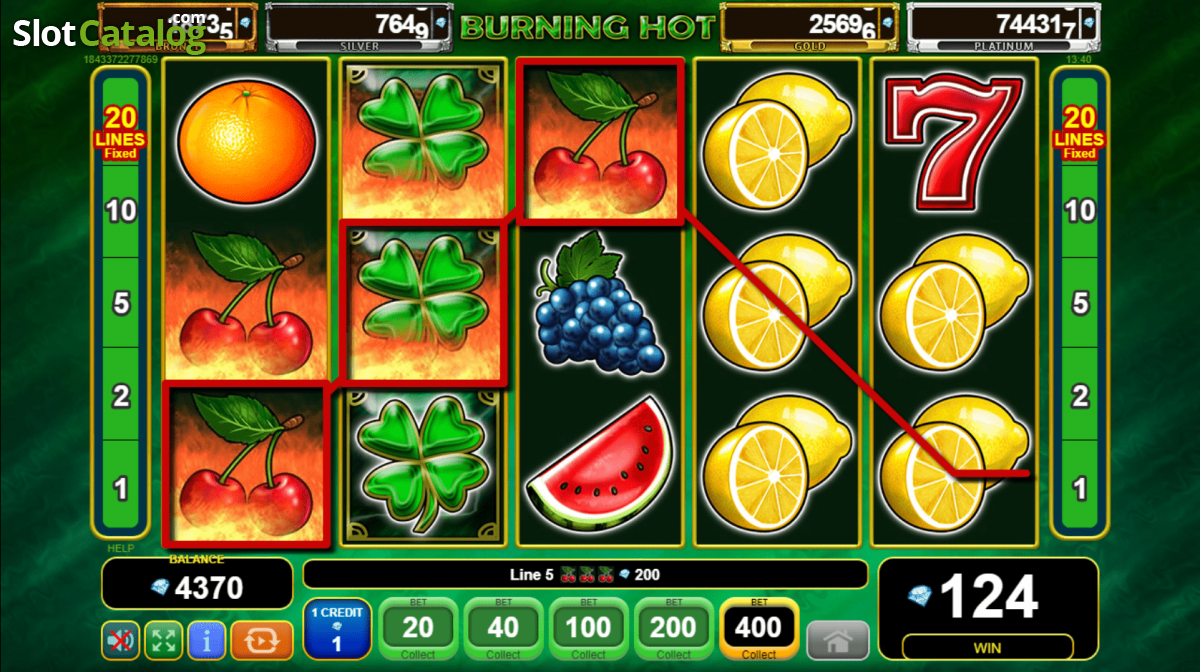This screenshot has height=672, width=1200.
Task: Click the SlotCatalog logo
Action: (x=108, y=35)
